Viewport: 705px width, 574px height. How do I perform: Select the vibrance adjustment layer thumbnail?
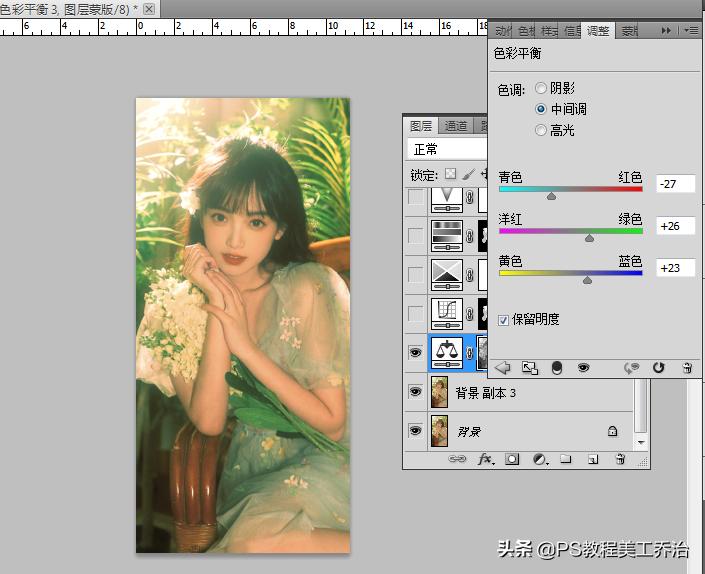point(447,200)
